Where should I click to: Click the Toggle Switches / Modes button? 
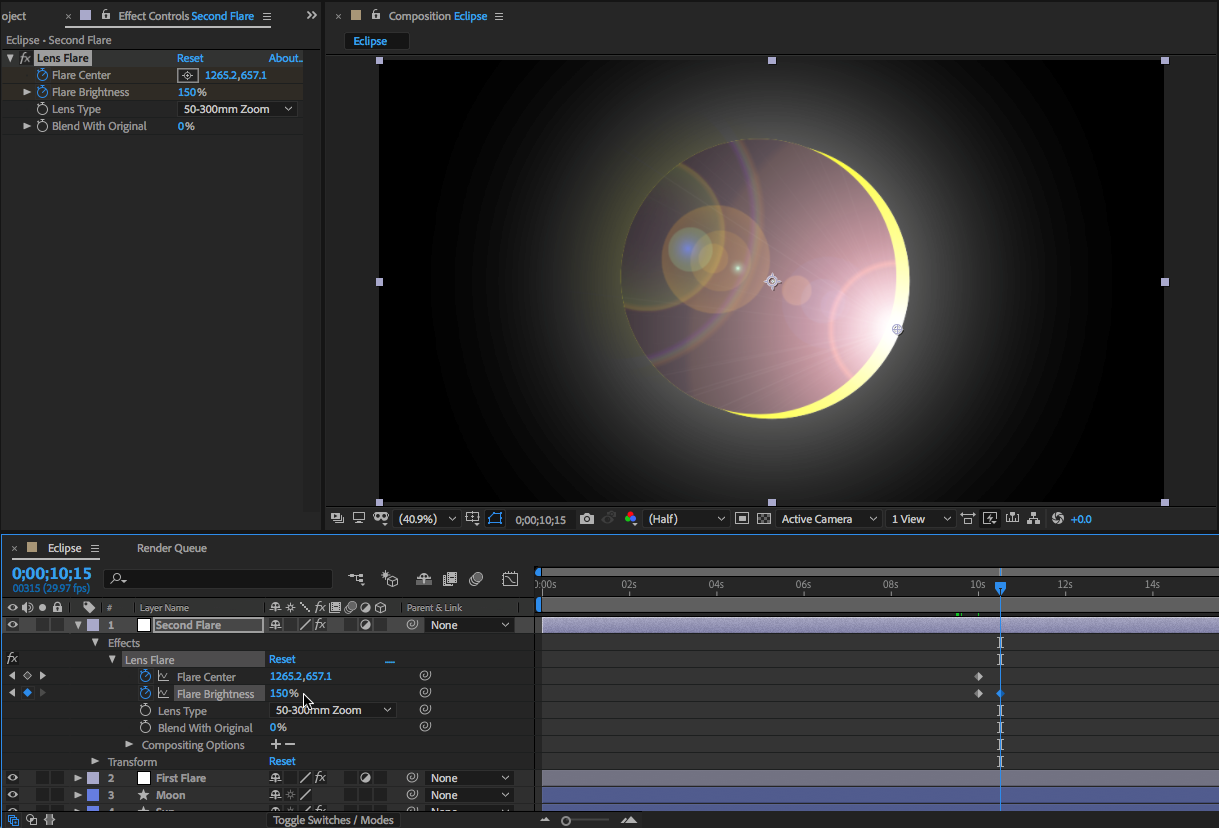click(333, 820)
